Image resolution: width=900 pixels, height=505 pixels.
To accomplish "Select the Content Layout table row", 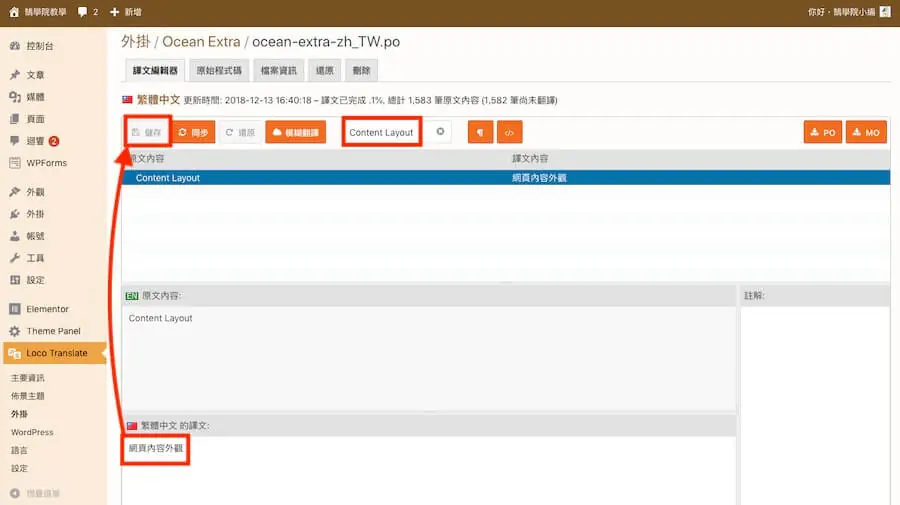I will point(506,178).
